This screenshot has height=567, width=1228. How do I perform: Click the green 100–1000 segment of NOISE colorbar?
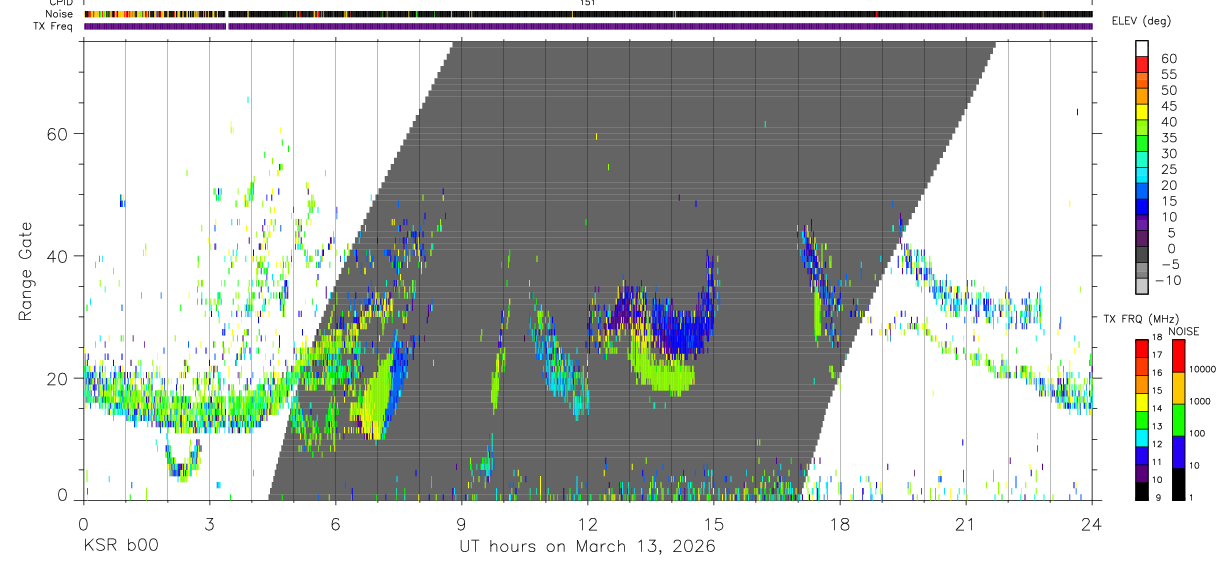1179,420
